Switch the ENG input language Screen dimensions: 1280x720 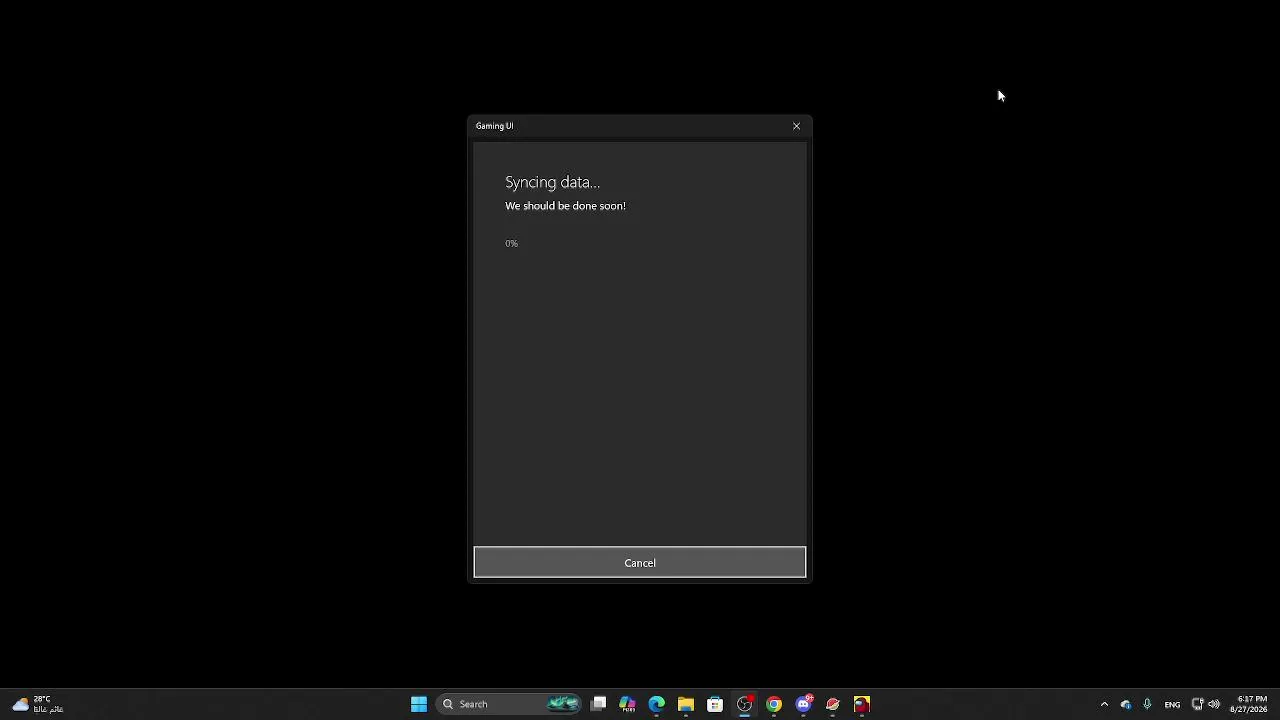(1172, 704)
